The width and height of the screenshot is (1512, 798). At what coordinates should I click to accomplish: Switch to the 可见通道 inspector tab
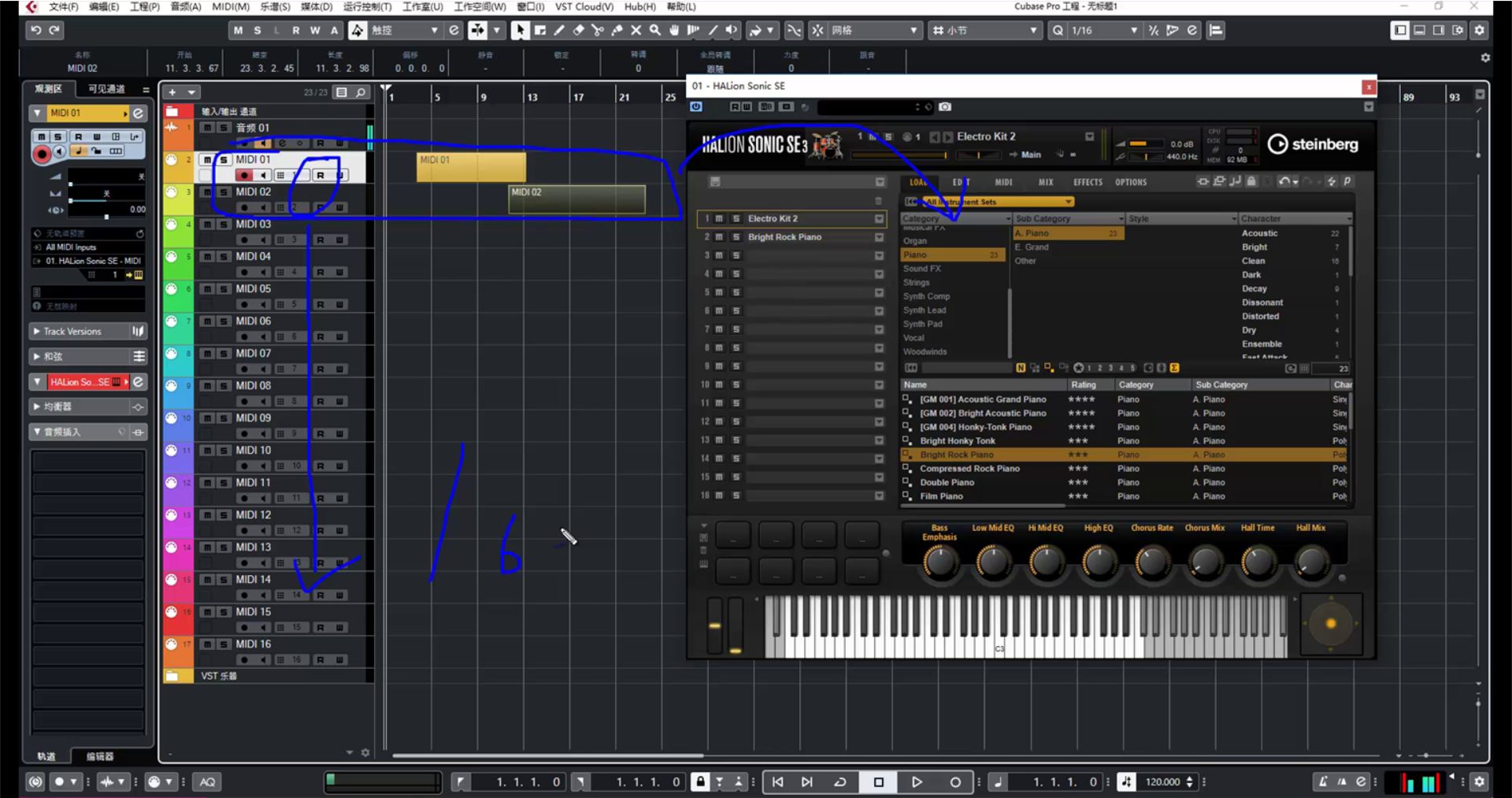pos(106,89)
